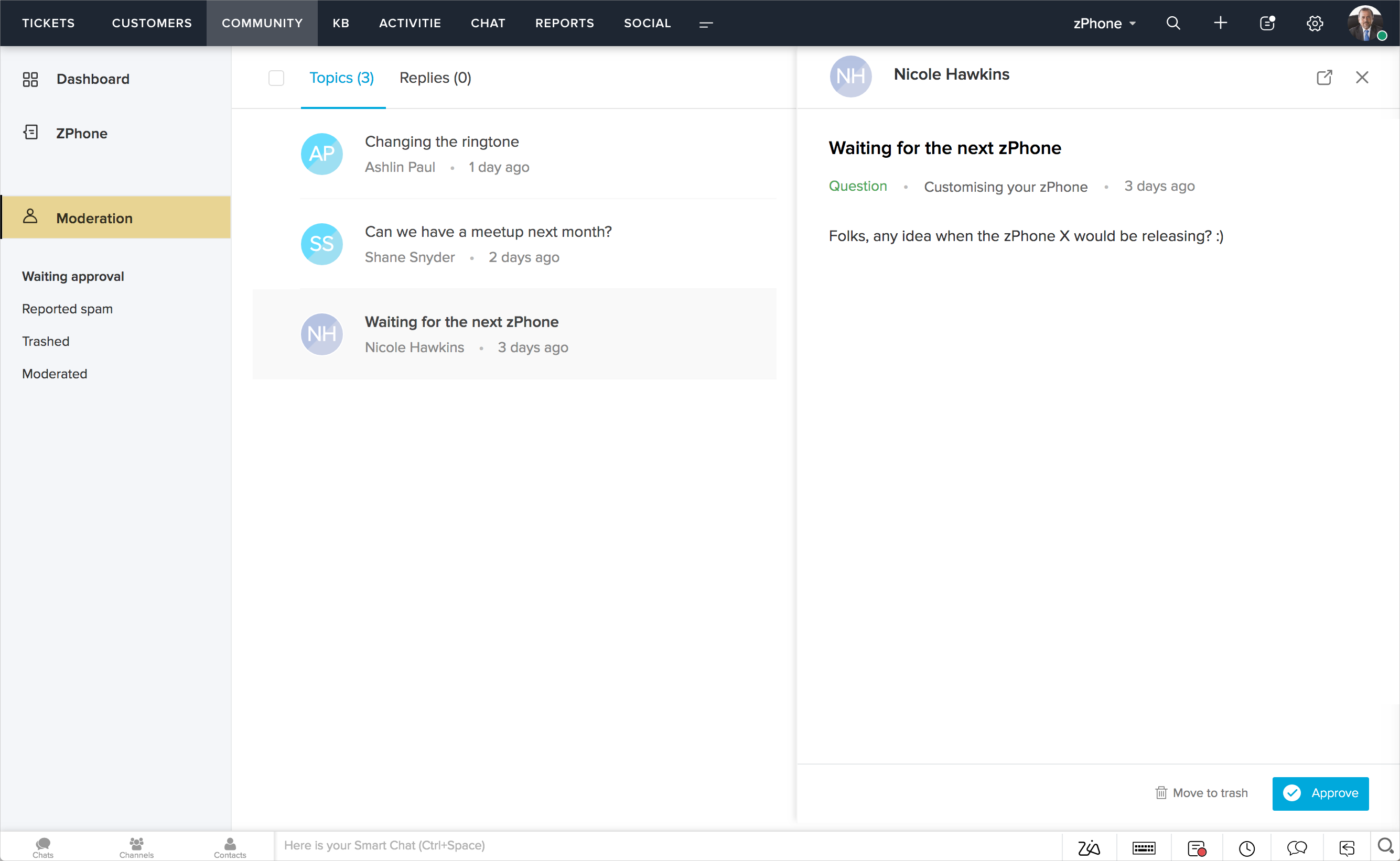The height and width of the screenshot is (861, 1400).
Task: Open the user profile avatar
Action: pos(1366,24)
